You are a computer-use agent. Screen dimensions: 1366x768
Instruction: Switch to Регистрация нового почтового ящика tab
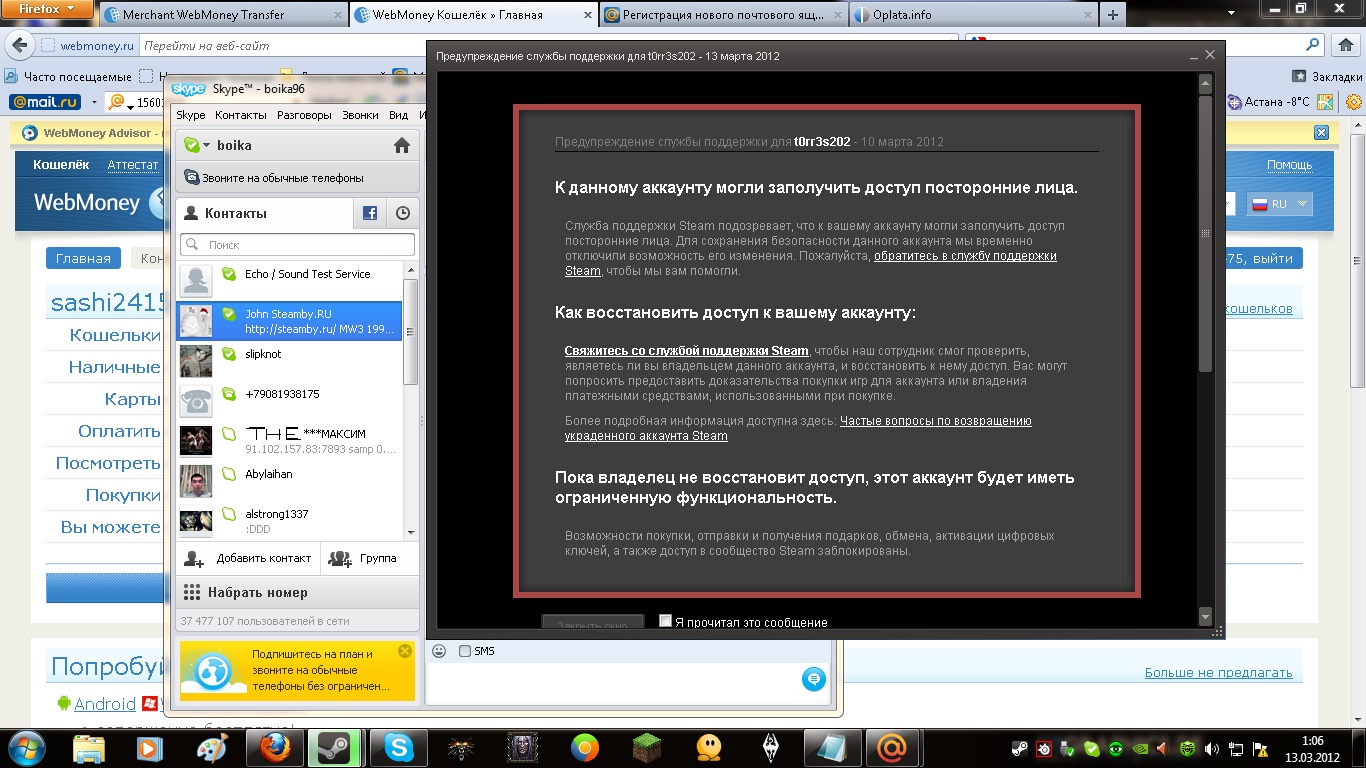coord(725,15)
